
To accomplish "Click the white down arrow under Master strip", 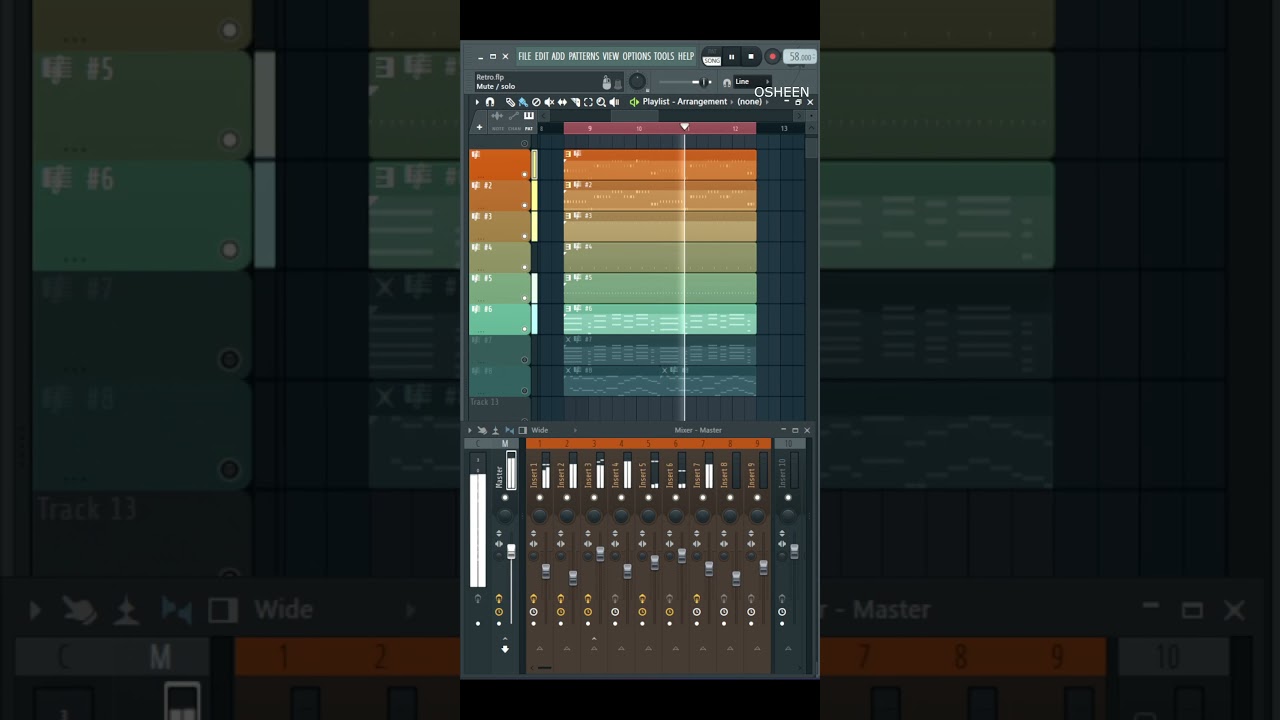I will 505,649.
